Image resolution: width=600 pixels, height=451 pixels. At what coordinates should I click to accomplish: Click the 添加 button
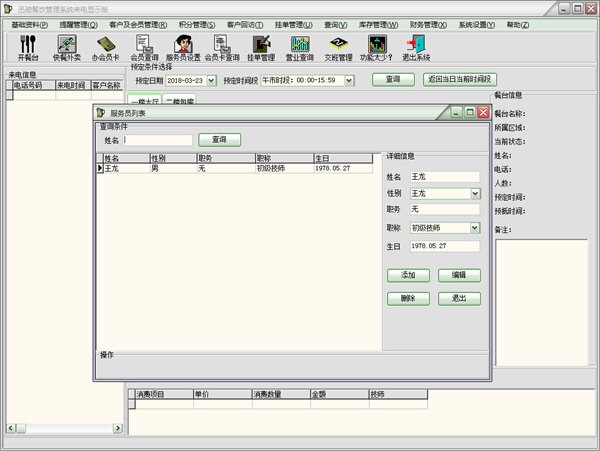[x=408, y=275]
